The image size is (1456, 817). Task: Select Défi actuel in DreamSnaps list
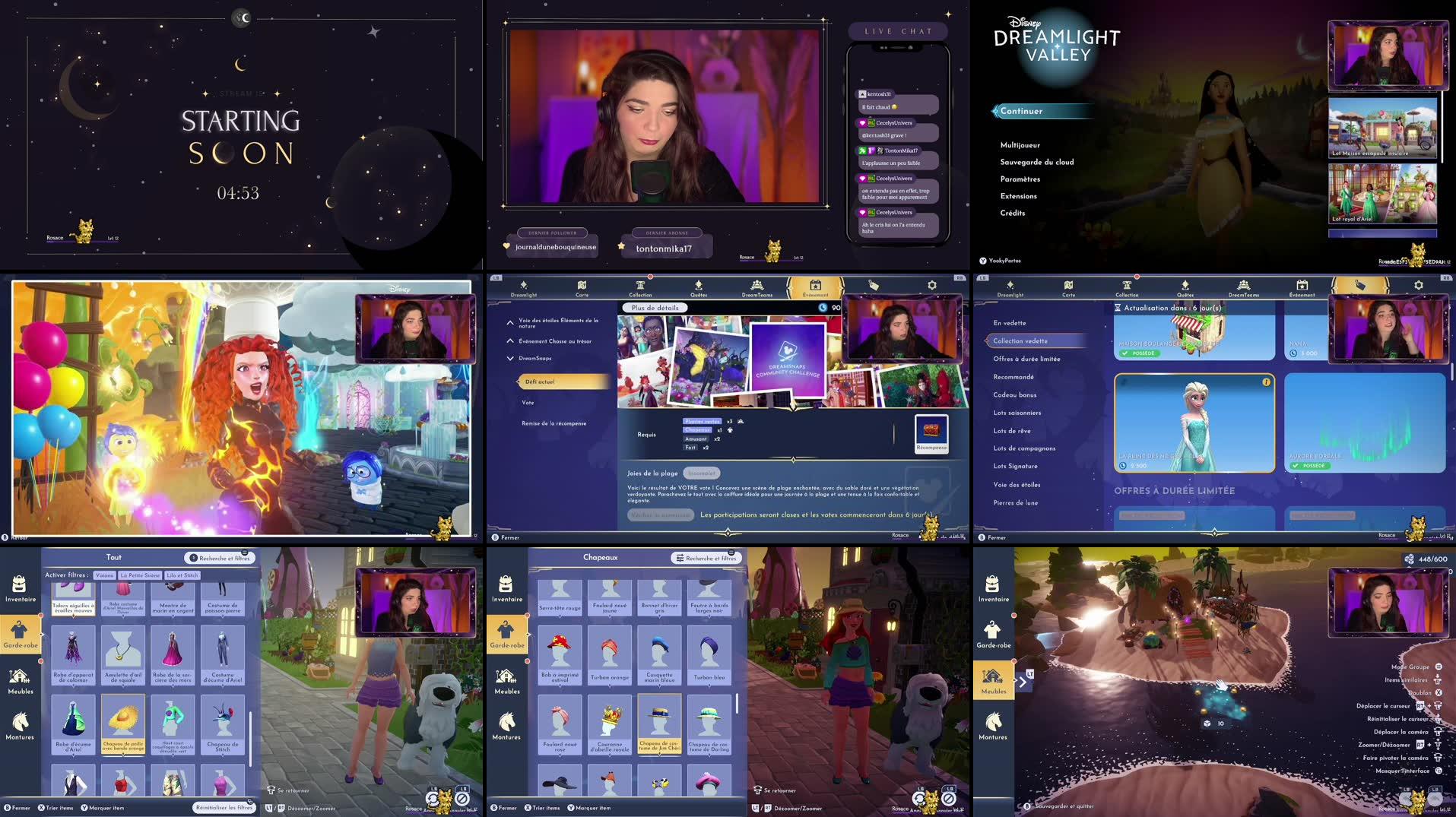pyautogui.click(x=563, y=382)
